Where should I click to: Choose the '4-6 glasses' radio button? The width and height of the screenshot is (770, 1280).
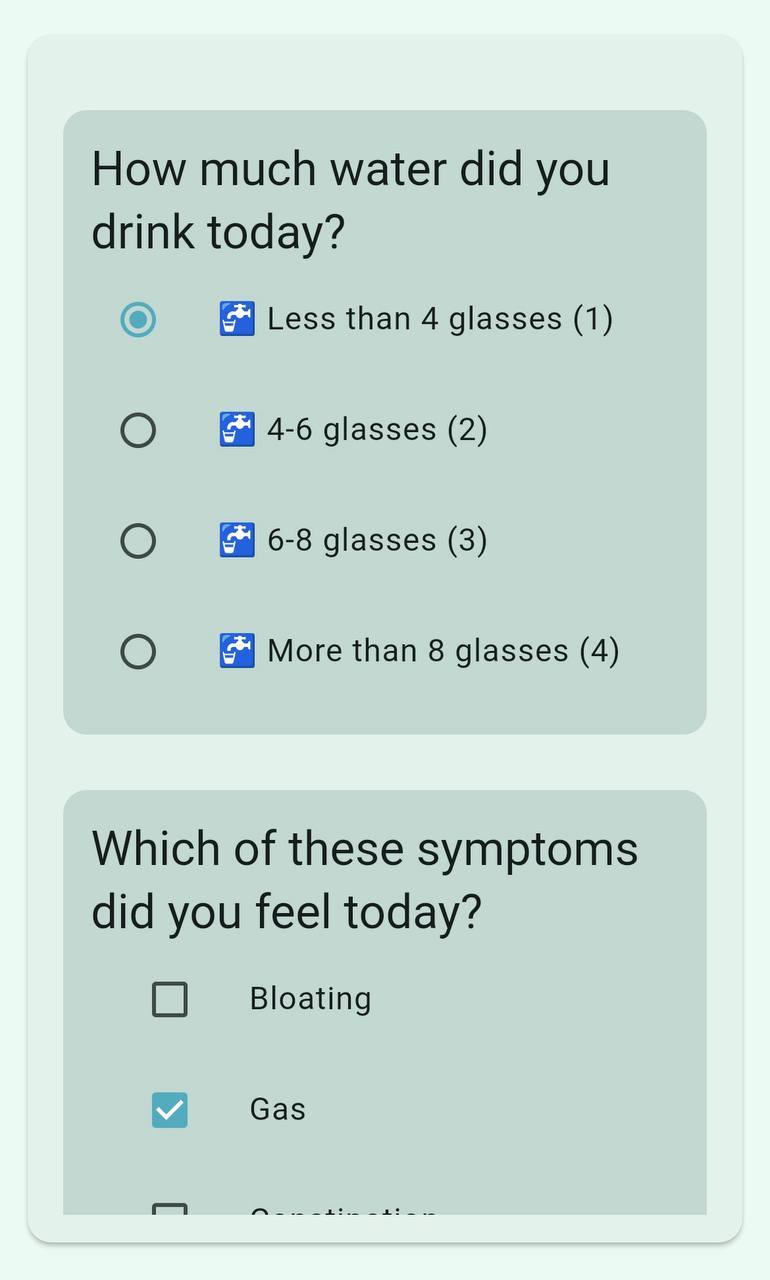coord(138,431)
